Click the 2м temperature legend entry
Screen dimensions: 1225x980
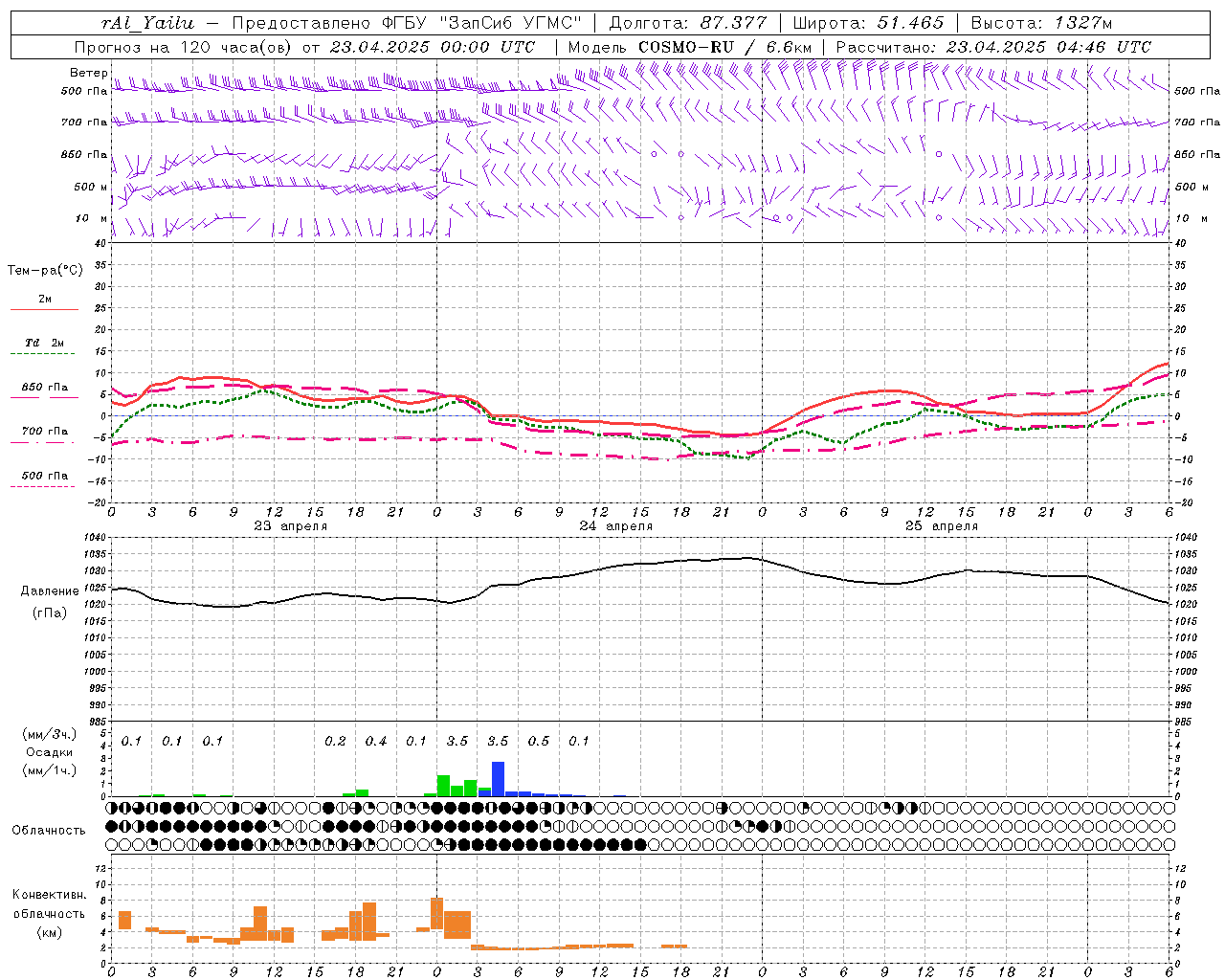point(45,299)
